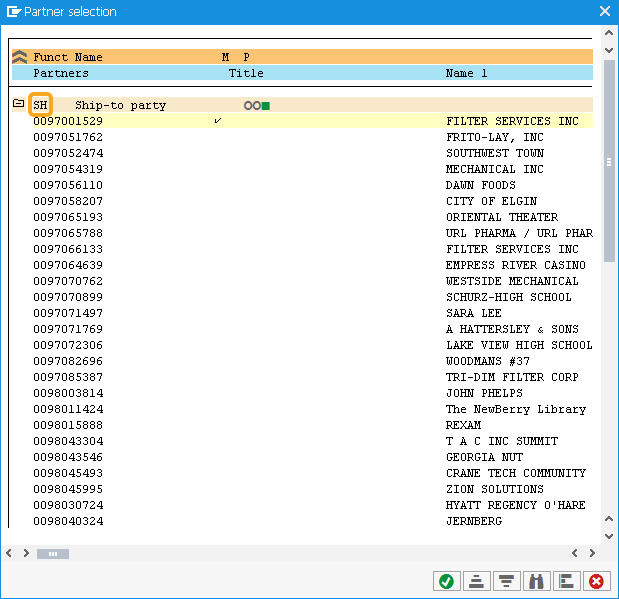Click the 'Title' column header
619x599 pixels.
tap(246, 73)
